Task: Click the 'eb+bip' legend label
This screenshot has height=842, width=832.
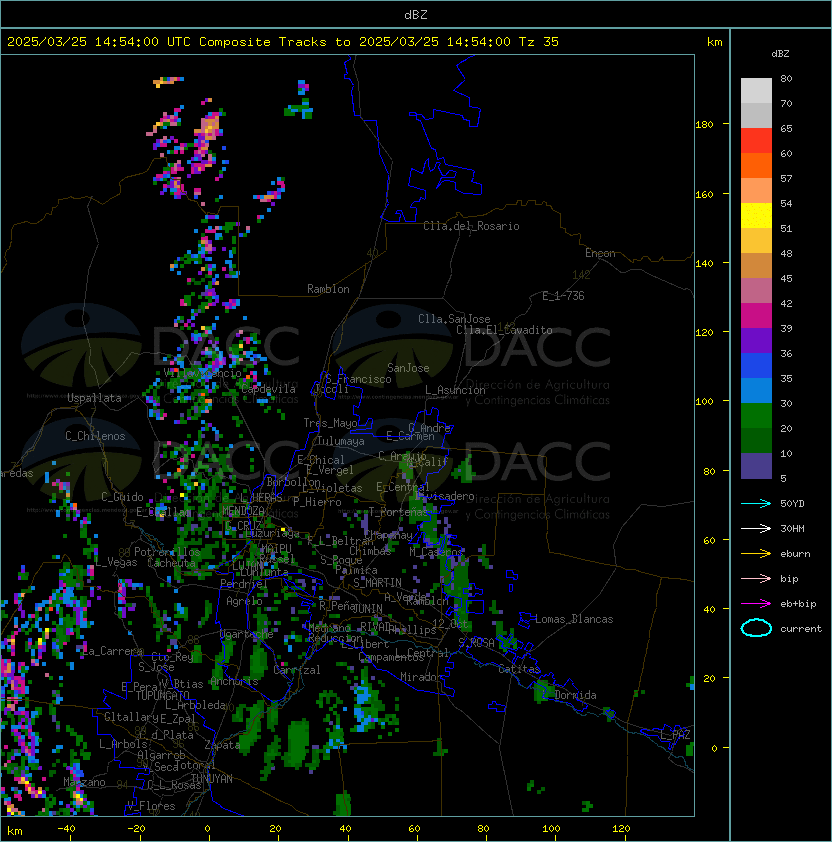Action: 798,604
